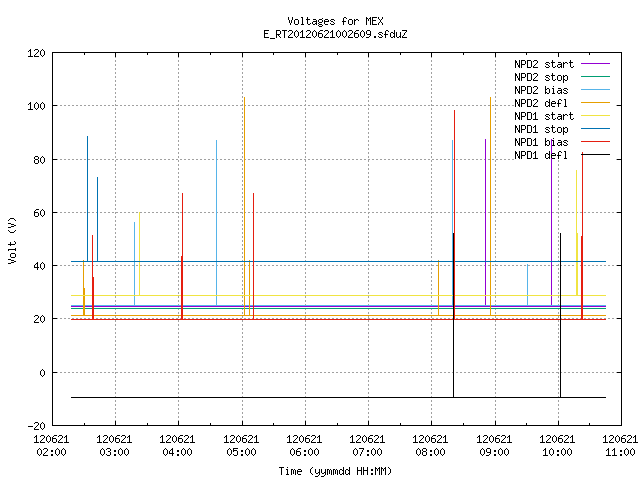Click x-axis tick label 02:00
Viewport: 640px width, 480px height.
pyautogui.click(x=51, y=453)
